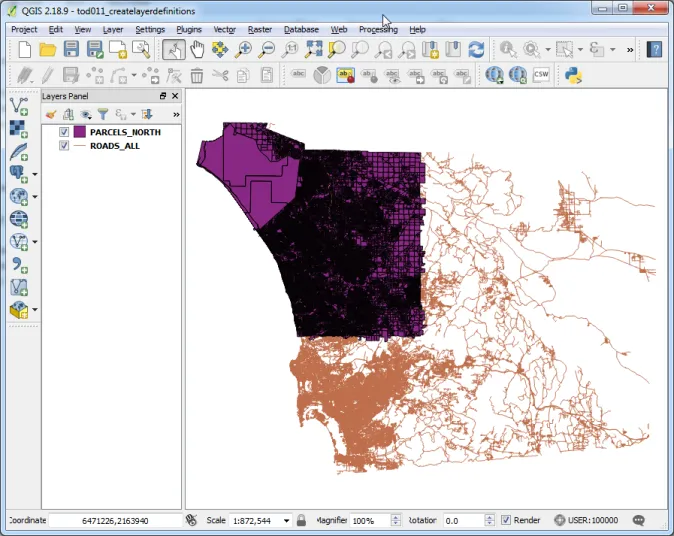The width and height of the screenshot is (674, 536).
Task: Open the Processing menu
Action: pyautogui.click(x=378, y=30)
